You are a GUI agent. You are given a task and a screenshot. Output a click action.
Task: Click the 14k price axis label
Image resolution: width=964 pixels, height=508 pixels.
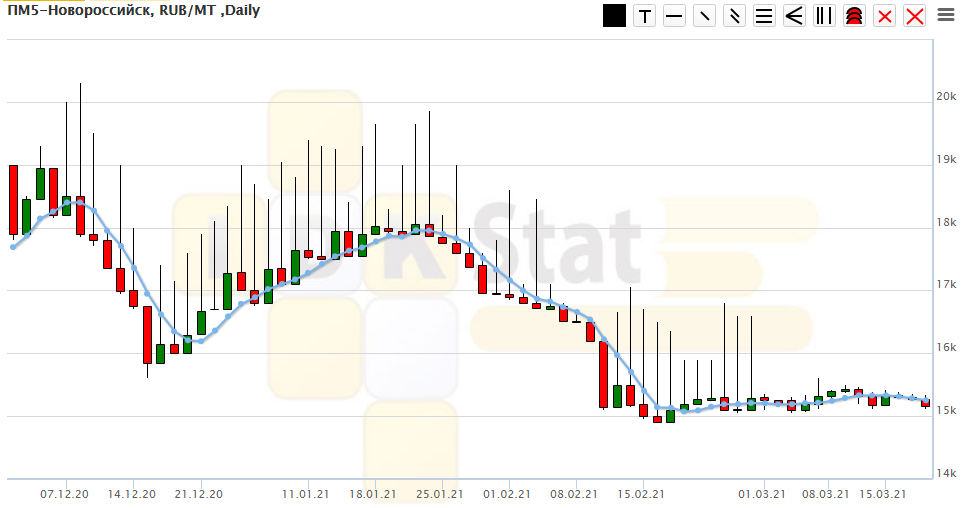tap(946, 473)
